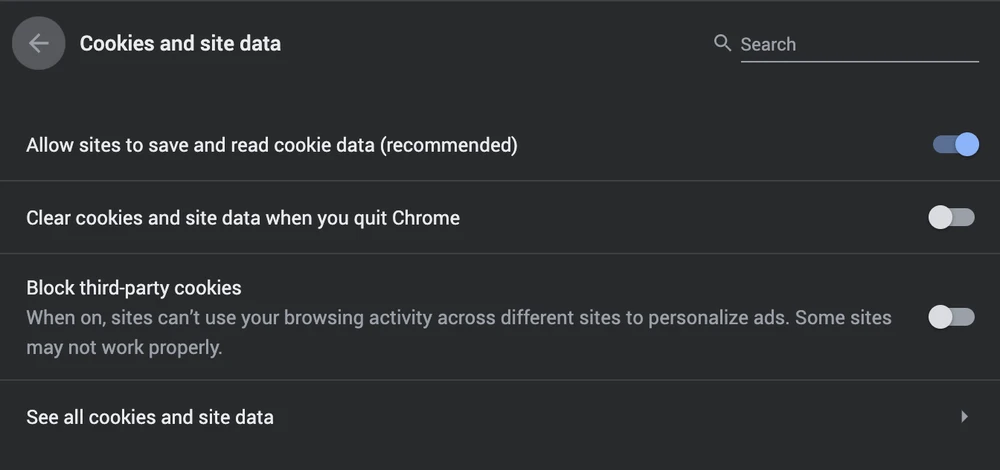The image size is (1000, 470).
Task: Click "may not work properly" text line
Action: point(124,348)
